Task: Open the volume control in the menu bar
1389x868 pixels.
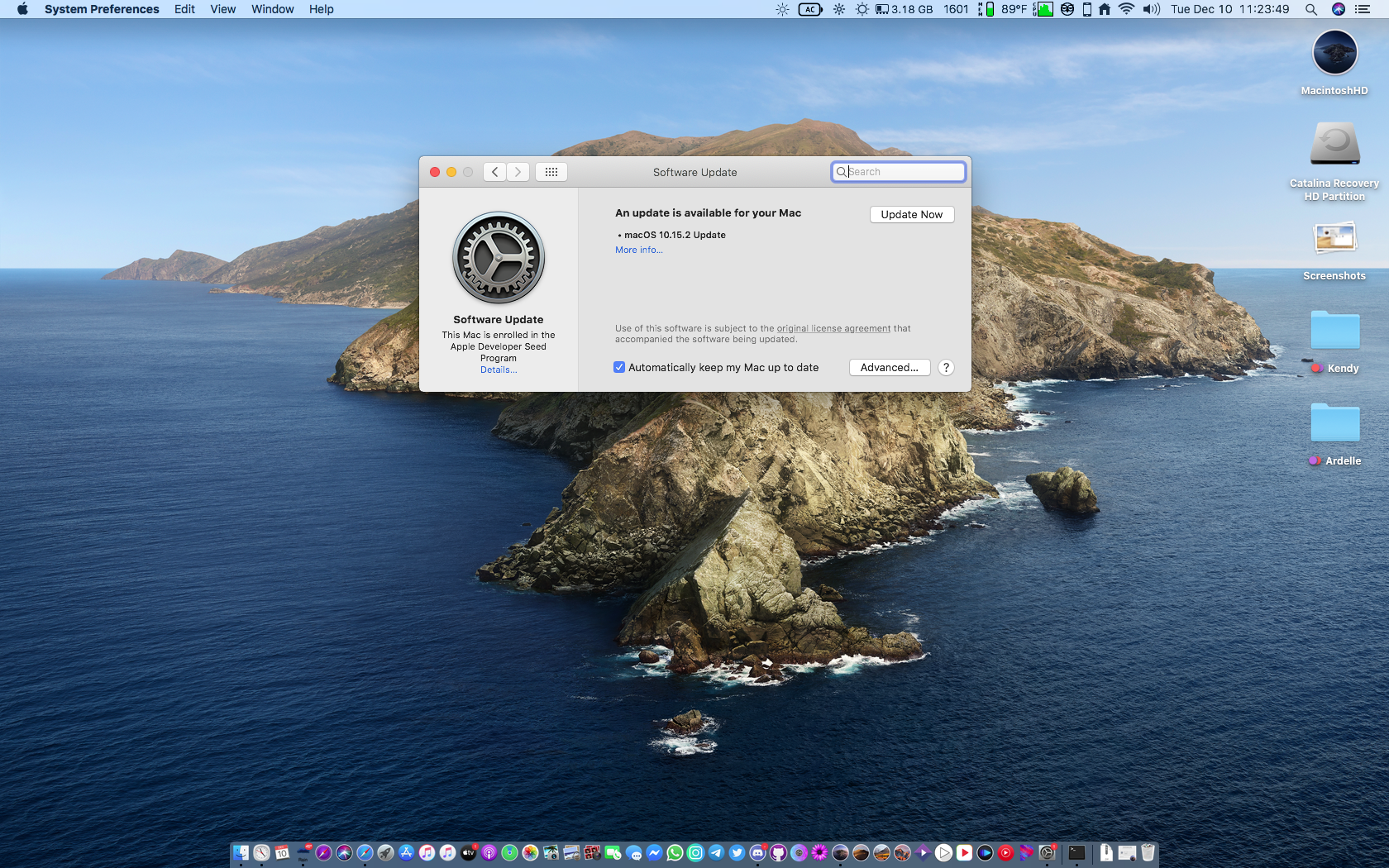Action: tap(1151, 9)
